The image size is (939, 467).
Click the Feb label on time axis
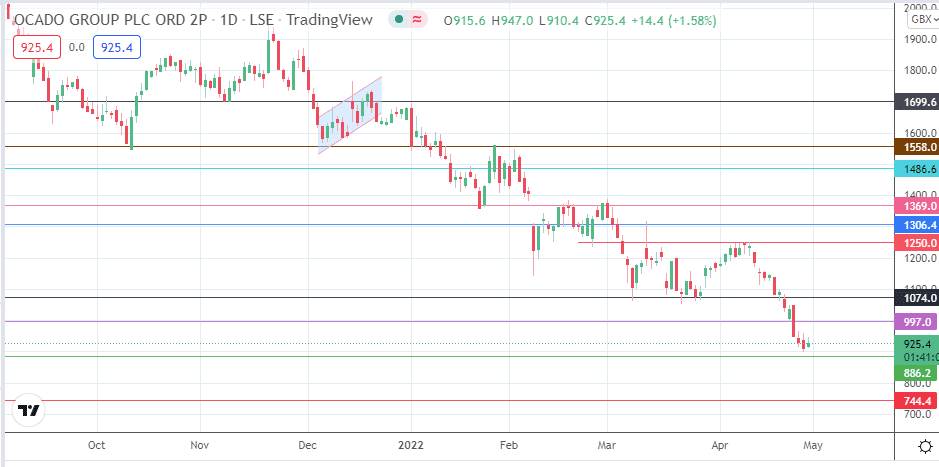509,445
